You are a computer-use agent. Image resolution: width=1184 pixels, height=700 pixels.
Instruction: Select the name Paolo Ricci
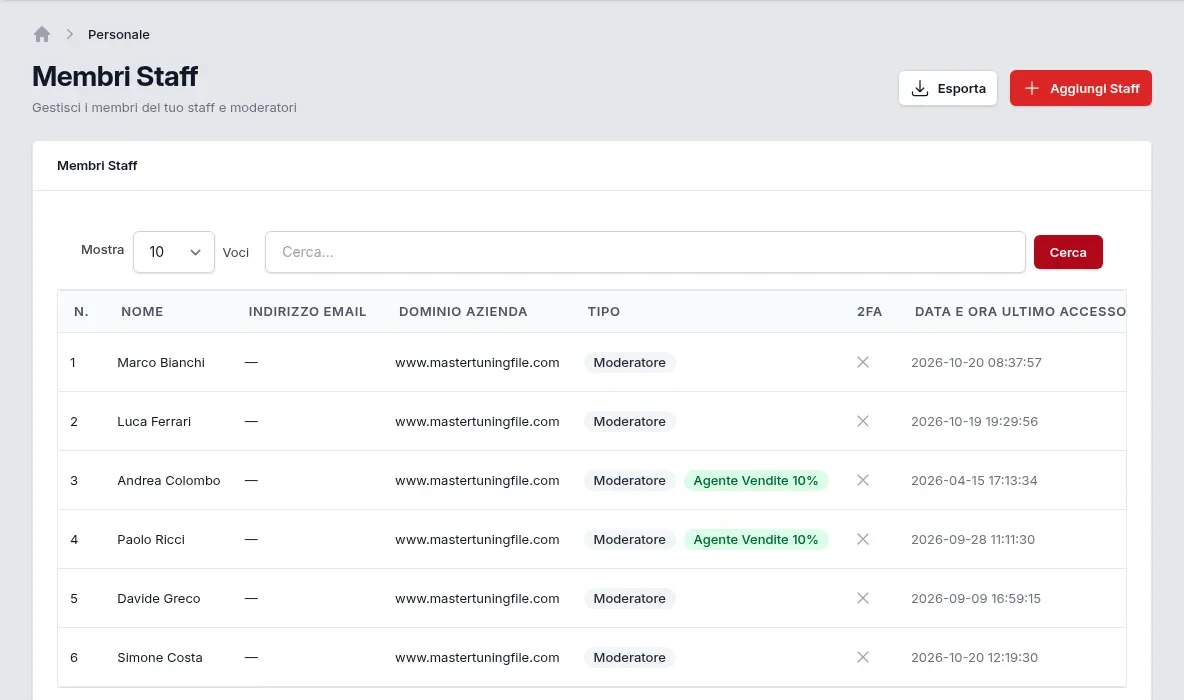coord(151,539)
